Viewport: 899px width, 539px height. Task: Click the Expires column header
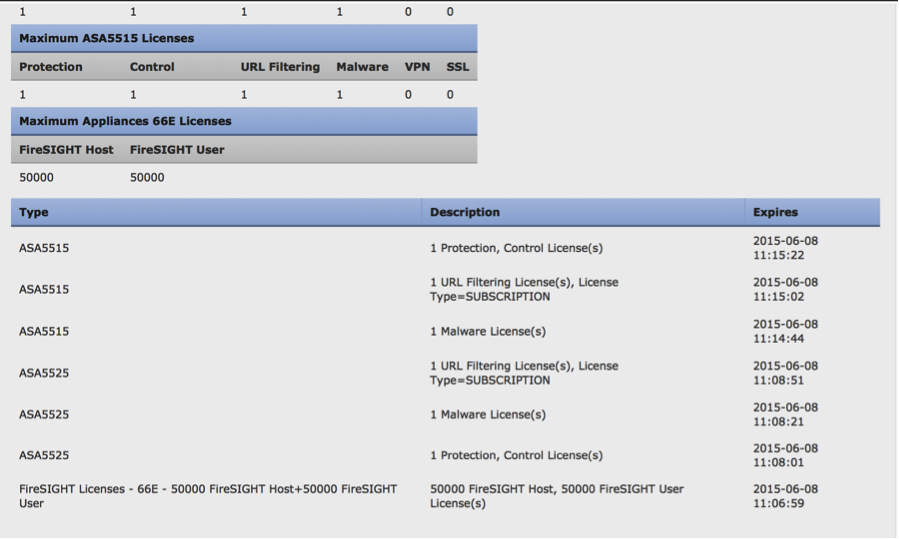click(x=775, y=212)
